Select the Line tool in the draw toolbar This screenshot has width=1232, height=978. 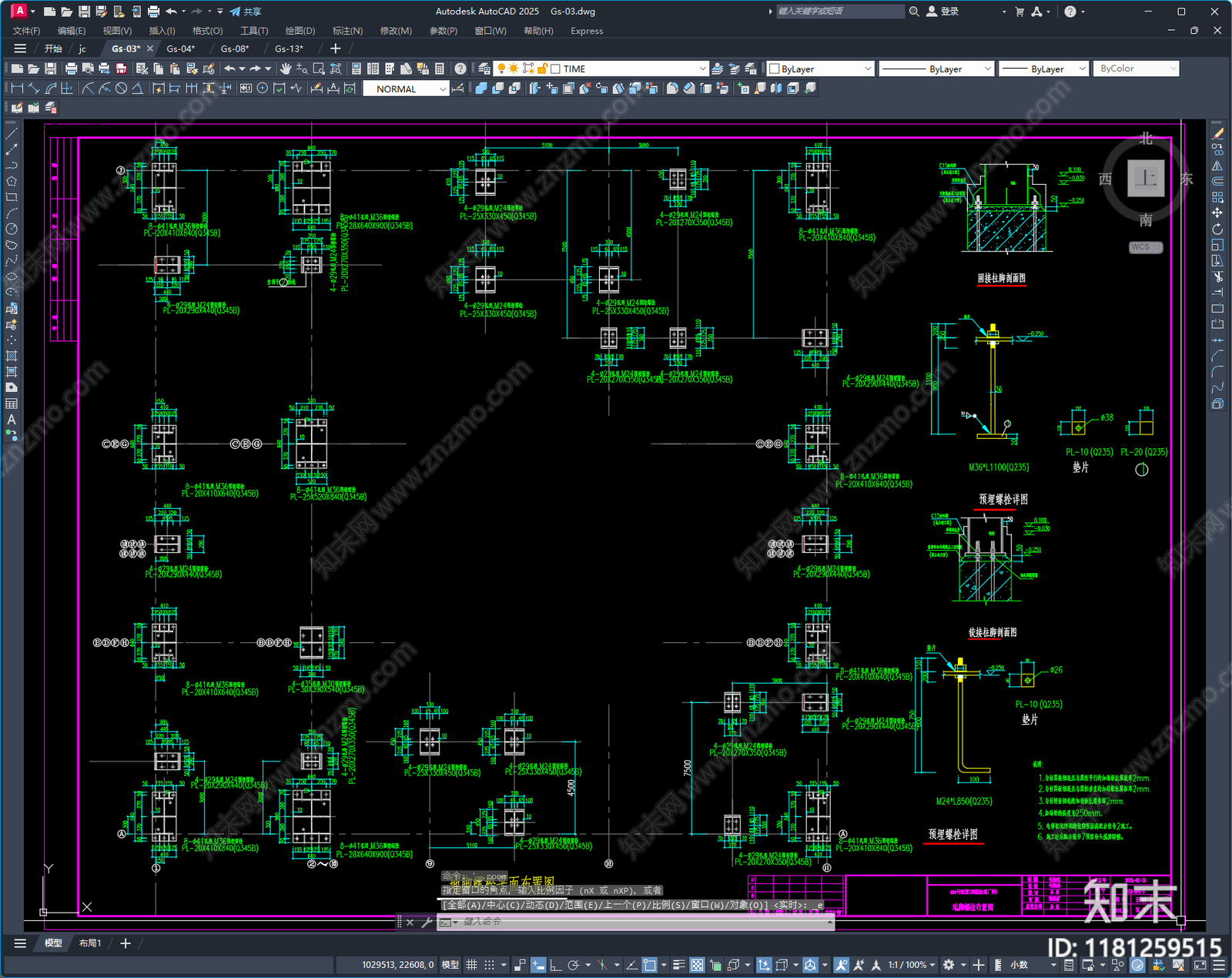point(12,133)
